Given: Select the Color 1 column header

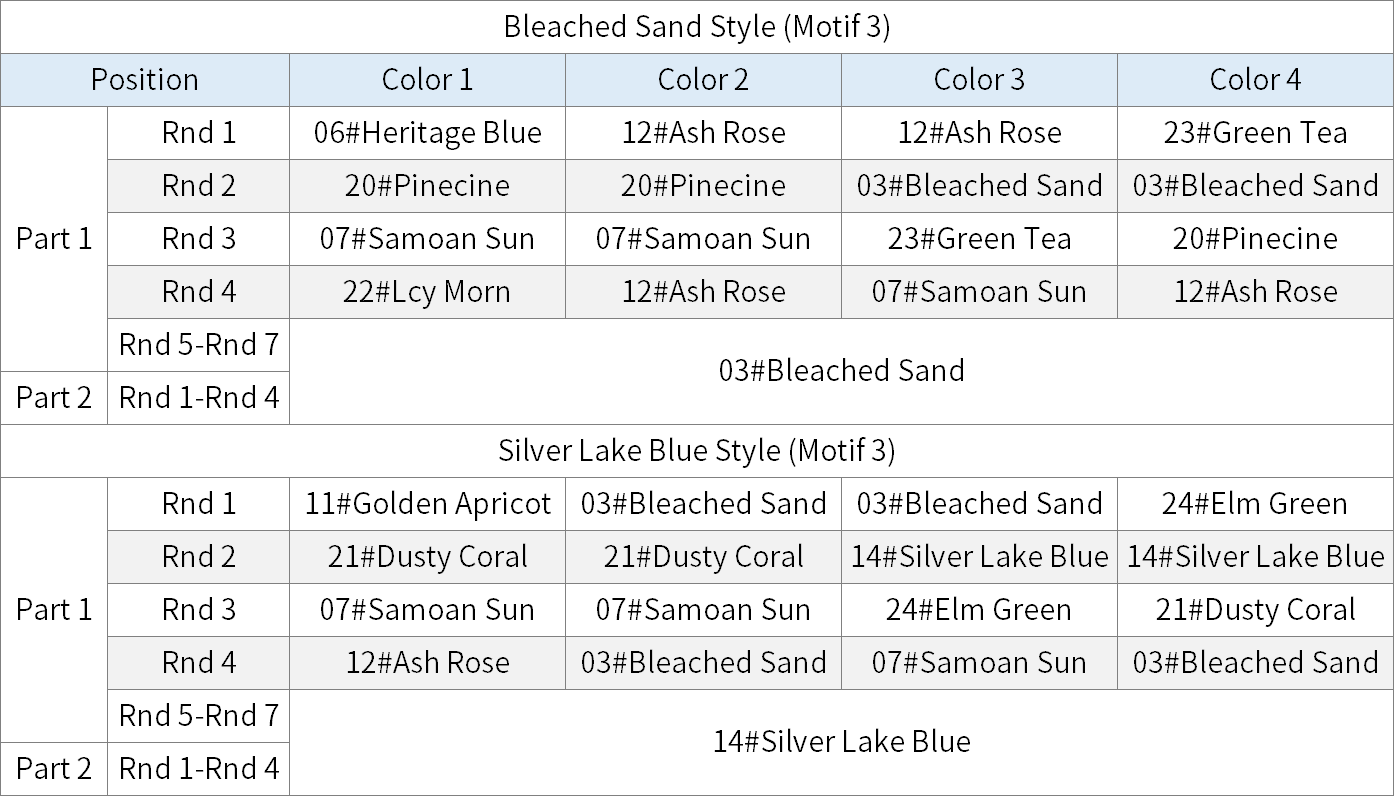Looking at the screenshot, I should coord(427,80).
